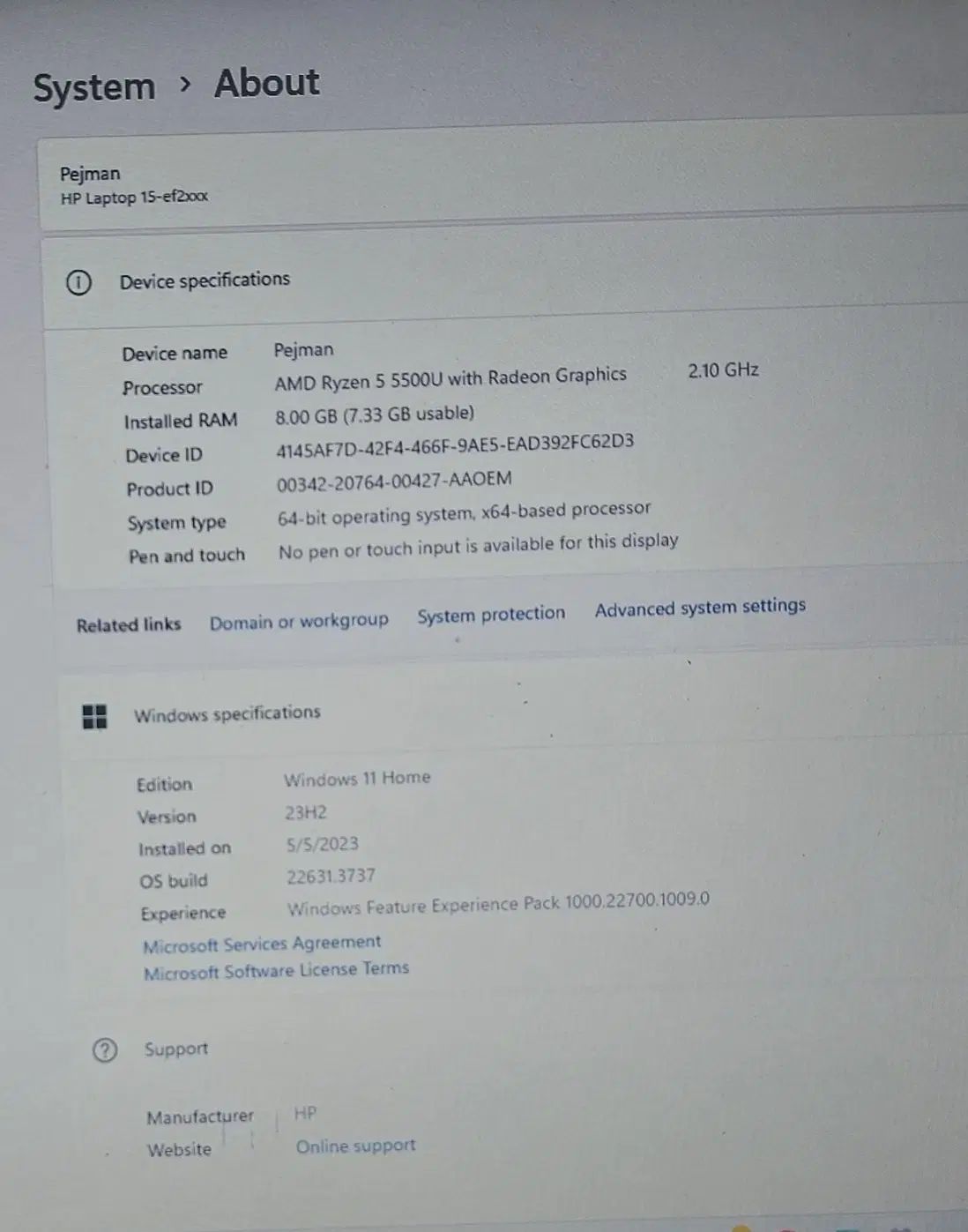
Task: Click the Pen and touch row label
Action: tap(187, 556)
